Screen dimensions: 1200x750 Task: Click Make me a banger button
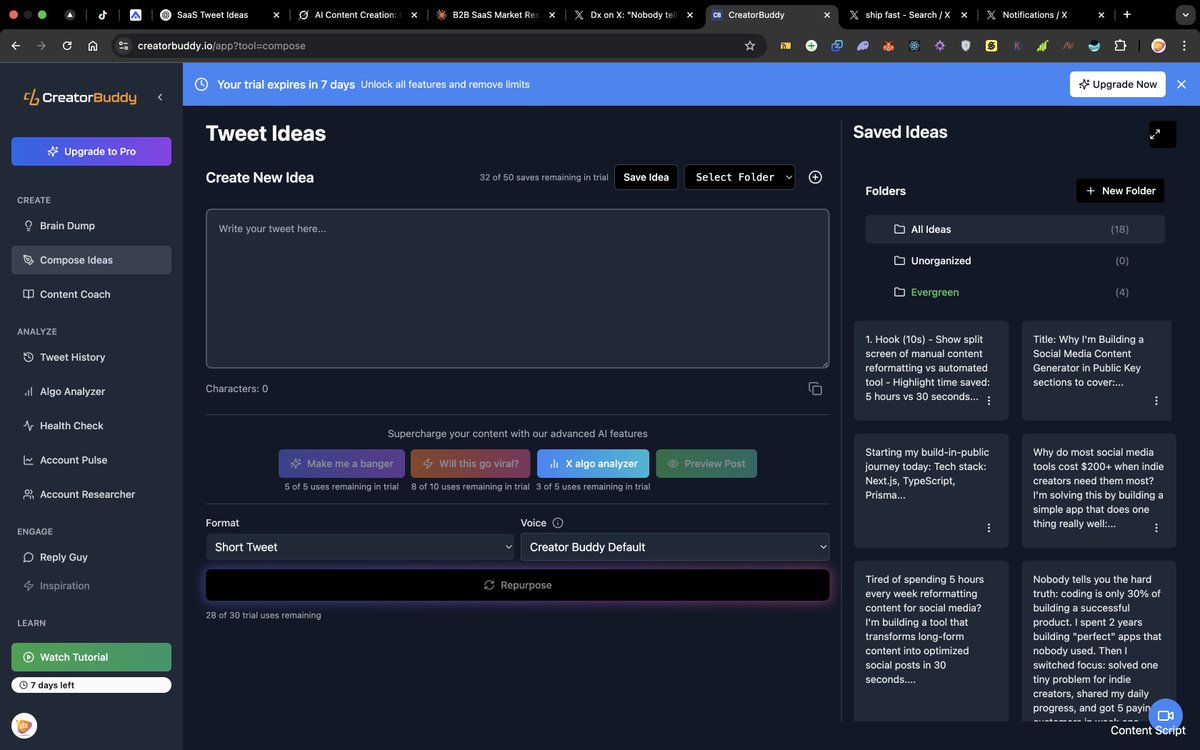click(x=342, y=464)
